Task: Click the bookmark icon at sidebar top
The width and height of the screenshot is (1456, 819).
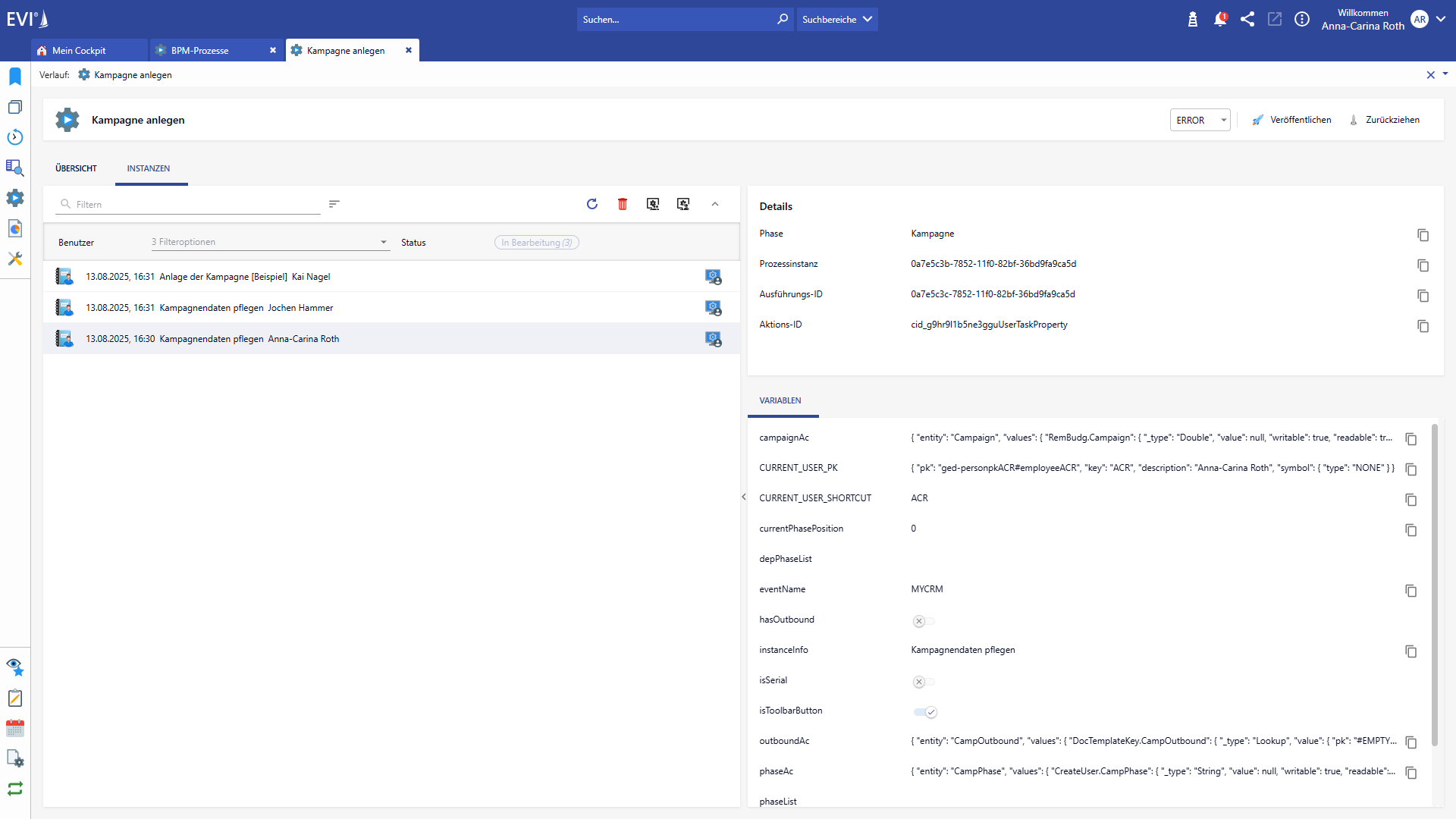Action: (x=15, y=76)
